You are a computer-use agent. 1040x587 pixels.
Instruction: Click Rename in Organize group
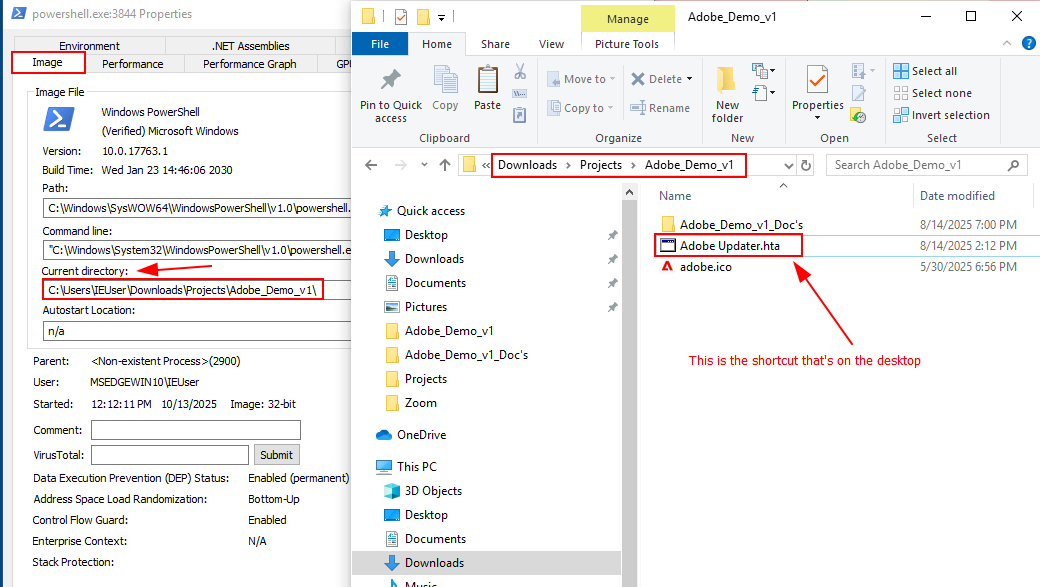click(660, 108)
